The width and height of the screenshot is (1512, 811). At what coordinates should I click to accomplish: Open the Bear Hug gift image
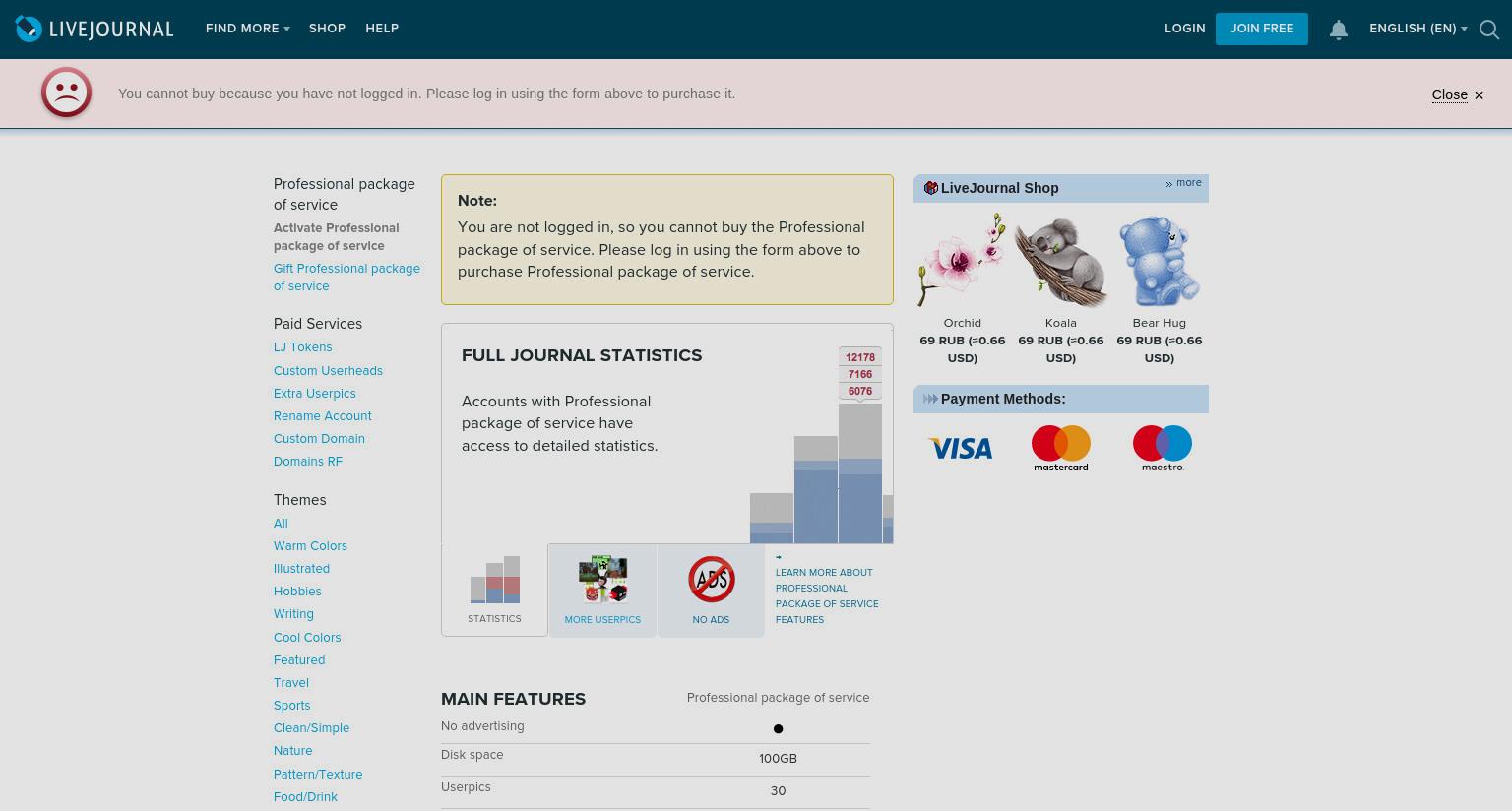click(1160, 261)
